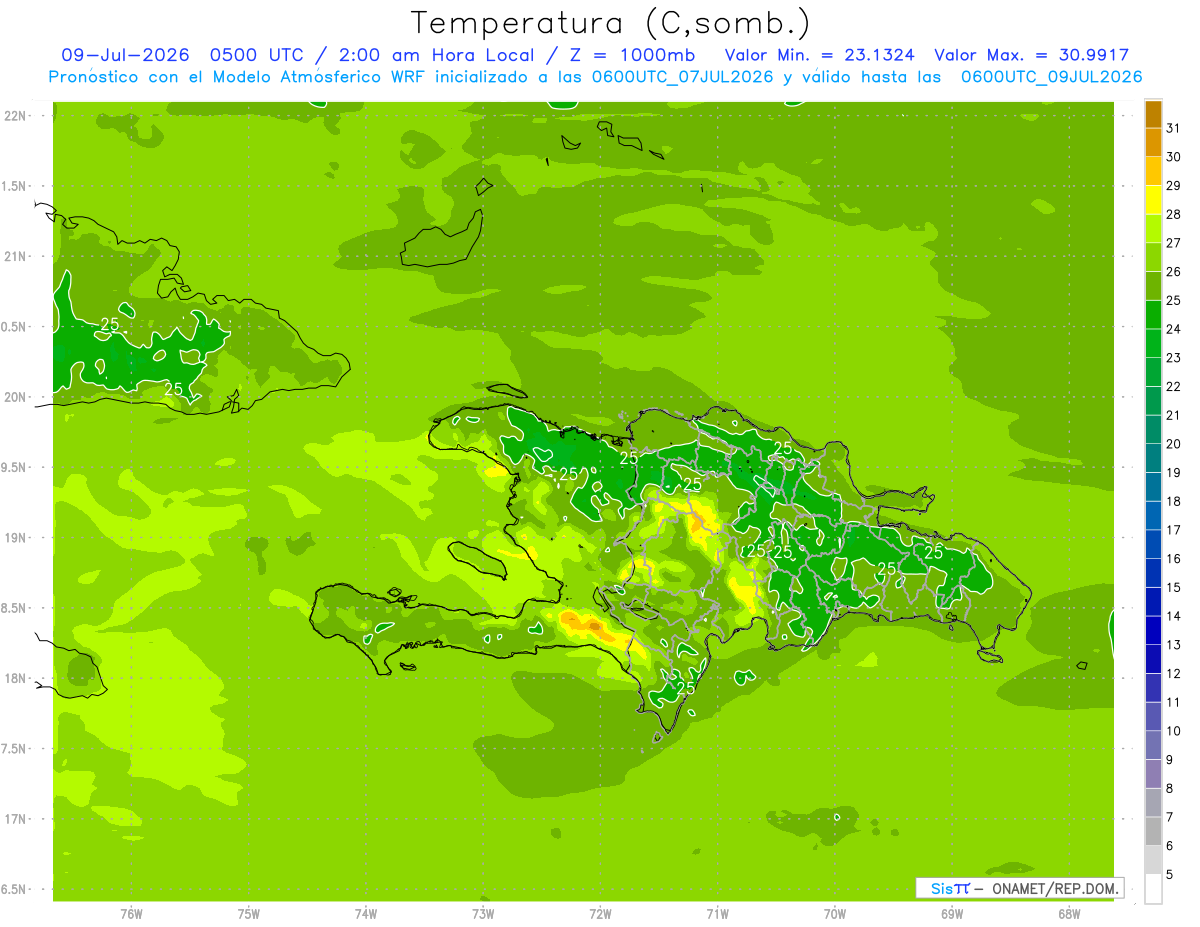
Task: Click the "75W" longitude label
Action: click(x=248, y=913)
